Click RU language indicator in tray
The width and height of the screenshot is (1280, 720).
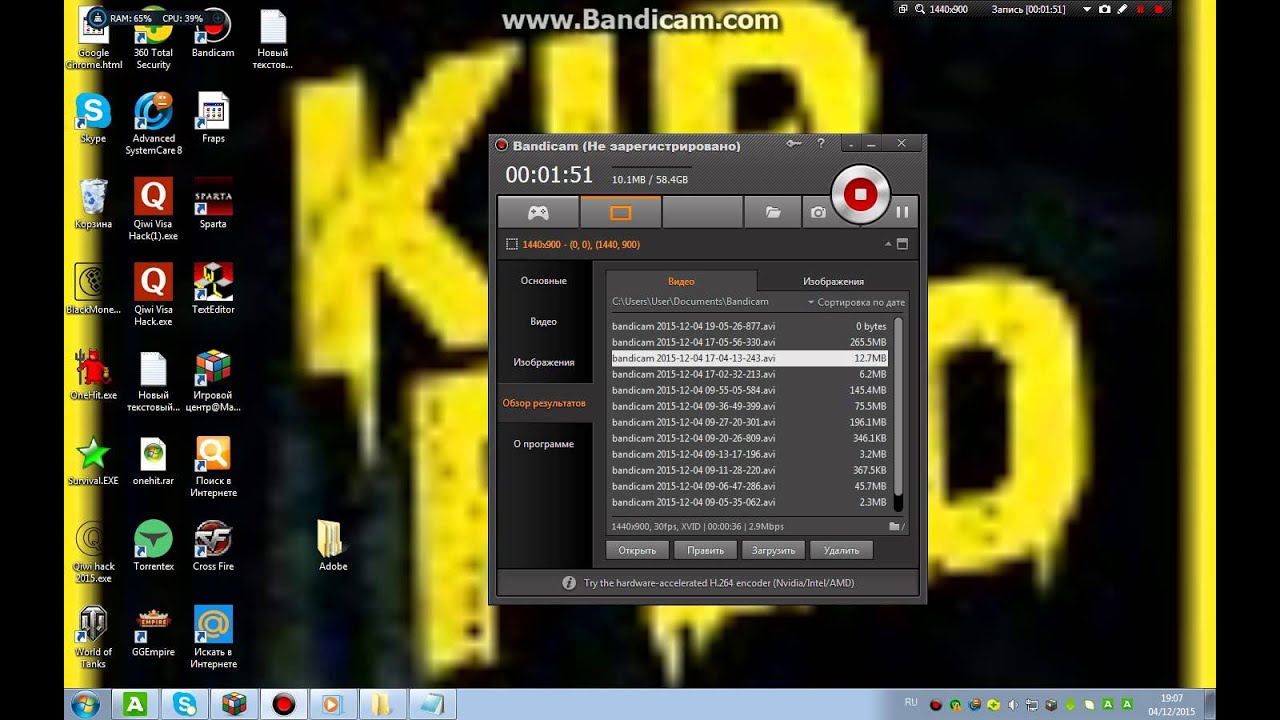click(x=911, y=703)
